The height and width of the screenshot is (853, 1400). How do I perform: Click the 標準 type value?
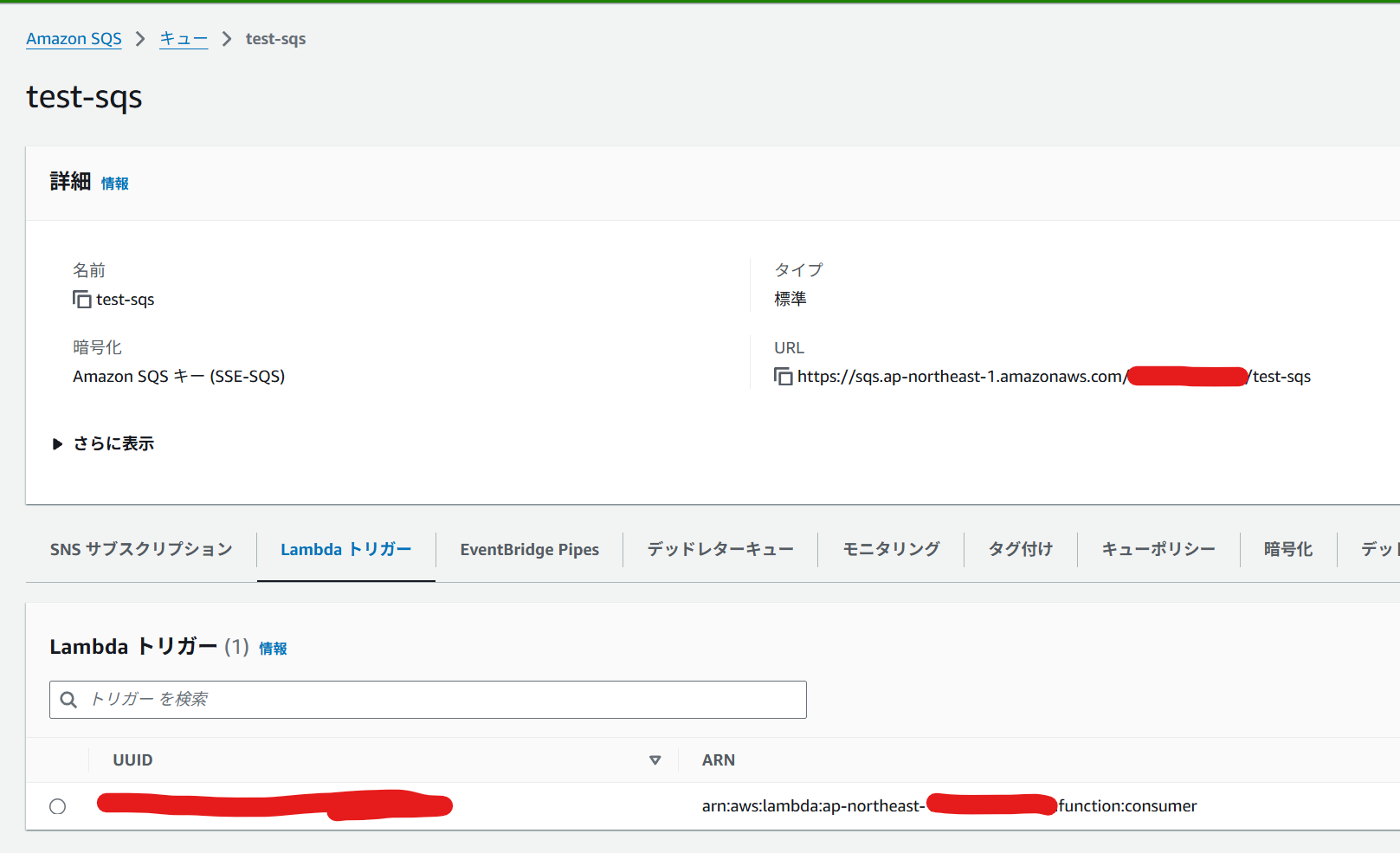[x=790, y=299]
